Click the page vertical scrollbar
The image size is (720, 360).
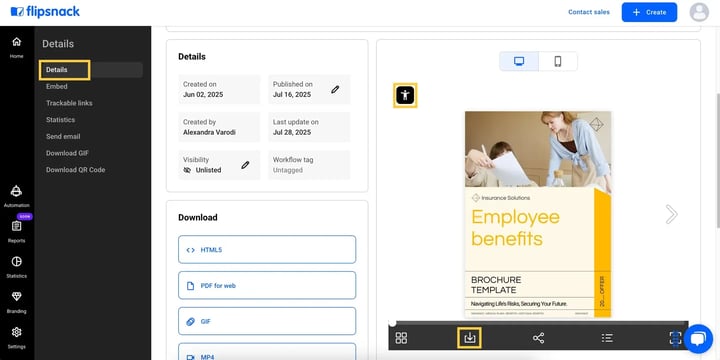718,160
